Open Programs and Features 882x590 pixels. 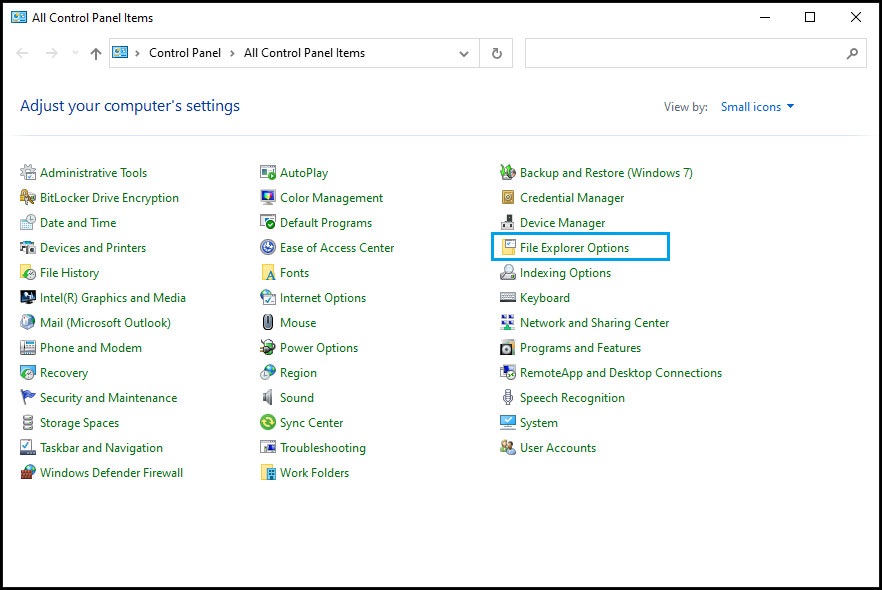click(580, 348)
